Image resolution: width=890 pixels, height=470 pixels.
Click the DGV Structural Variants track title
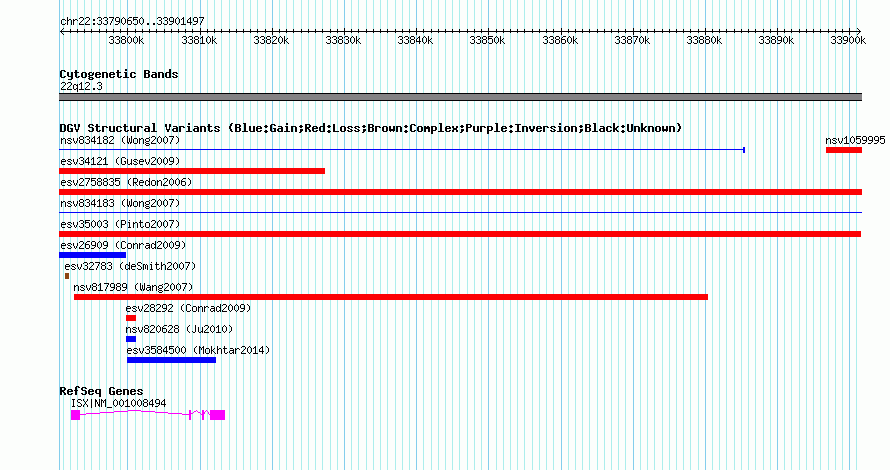[x=371, y=128]
